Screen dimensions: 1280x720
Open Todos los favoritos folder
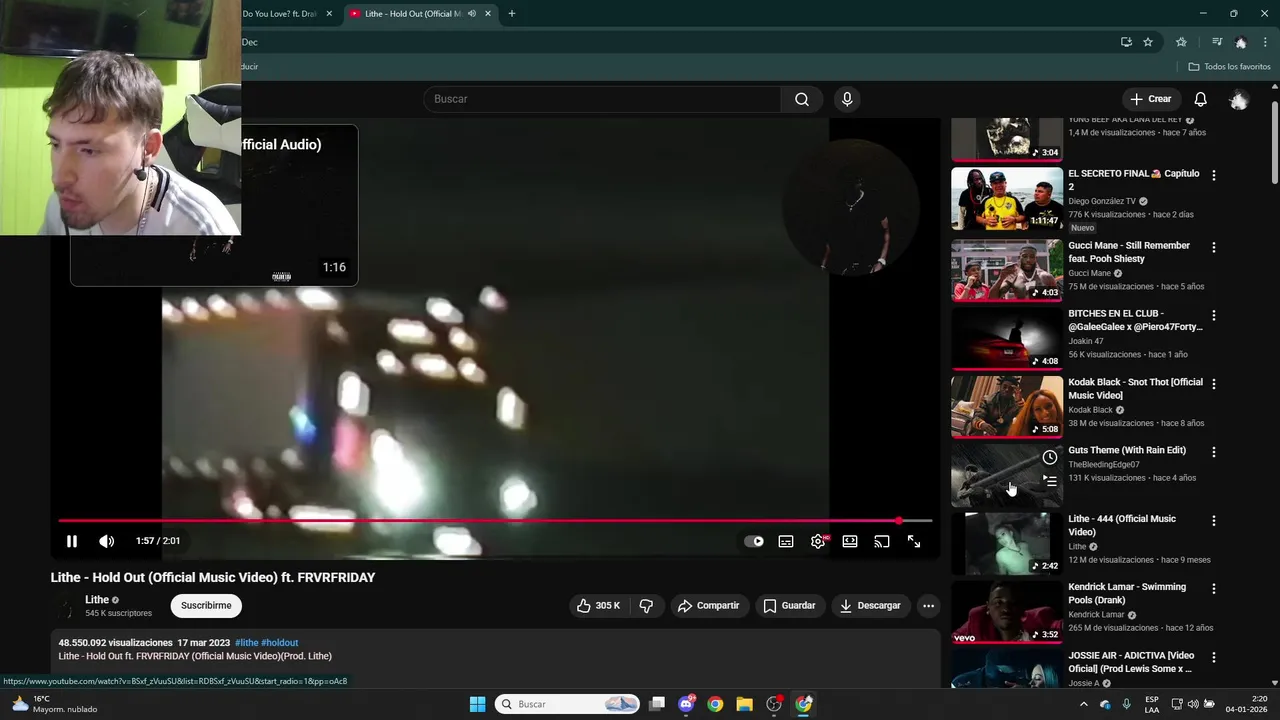coord(1229,67)
